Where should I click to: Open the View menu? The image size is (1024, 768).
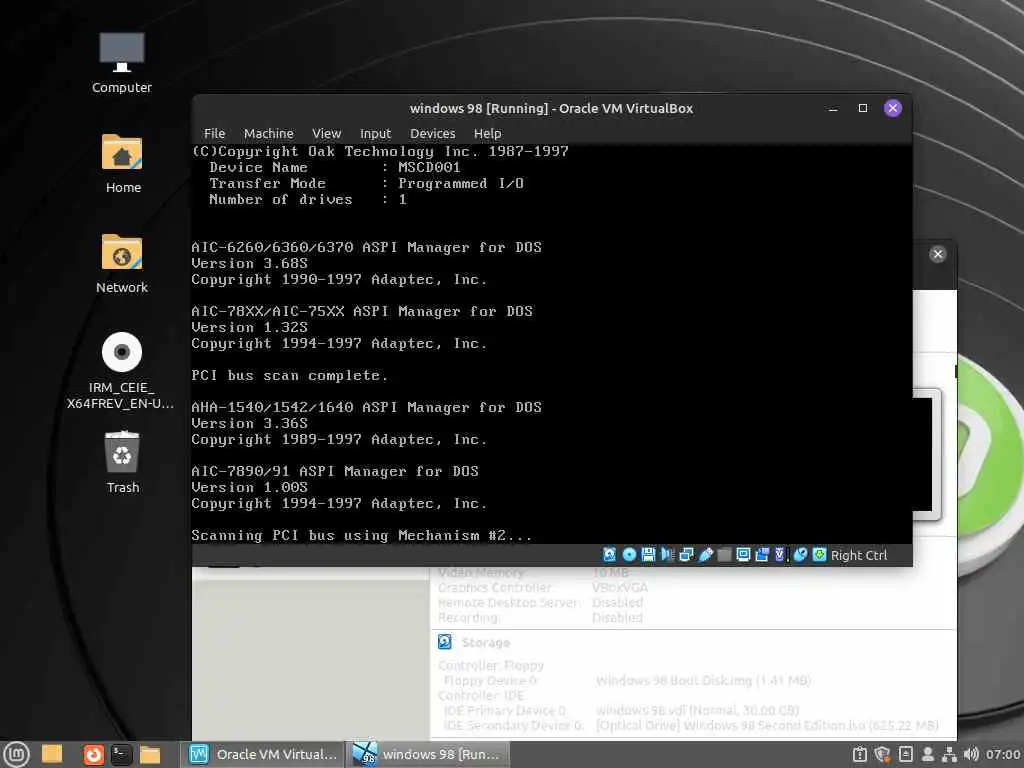[x=327, y=133]
